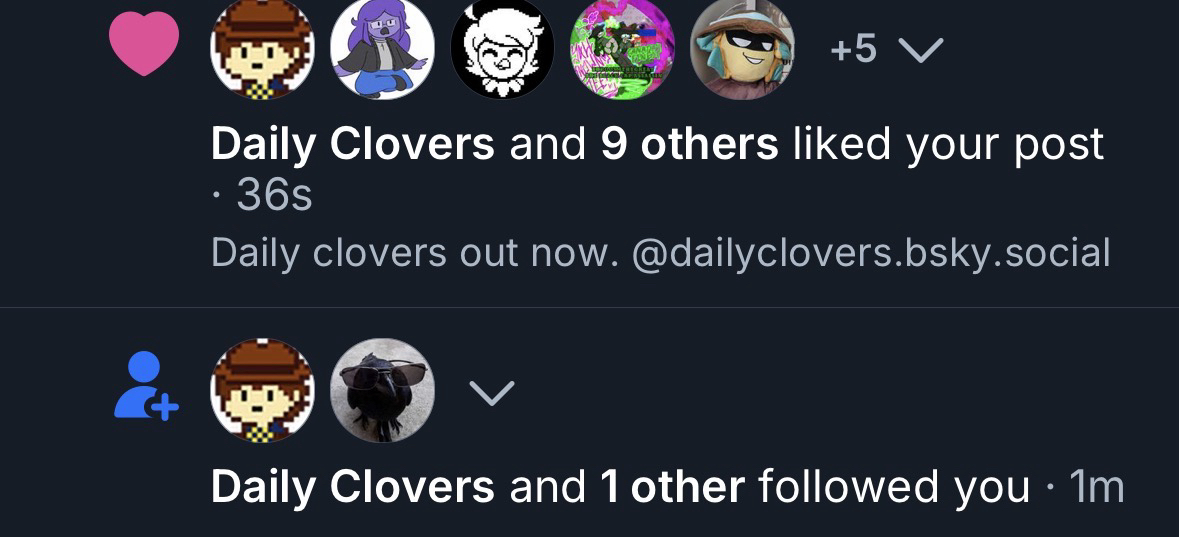The image size is (1179, 537).
Task: Open pixel cowboy avatar in followers row
Action: (262, 390)
